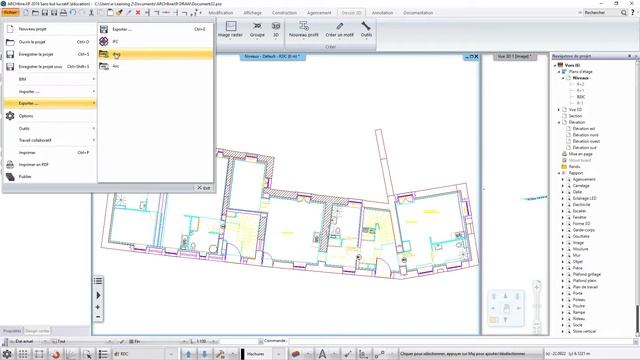
Task: Click the cut scissors icon in quick toolbar
Action: pos(91,13)
